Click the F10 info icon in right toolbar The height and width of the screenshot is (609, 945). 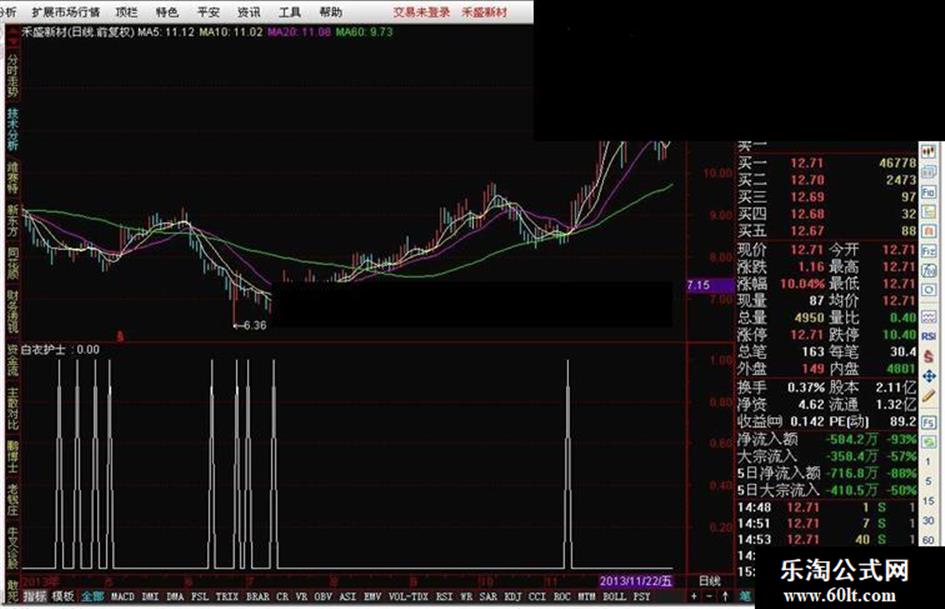[929, 193]
